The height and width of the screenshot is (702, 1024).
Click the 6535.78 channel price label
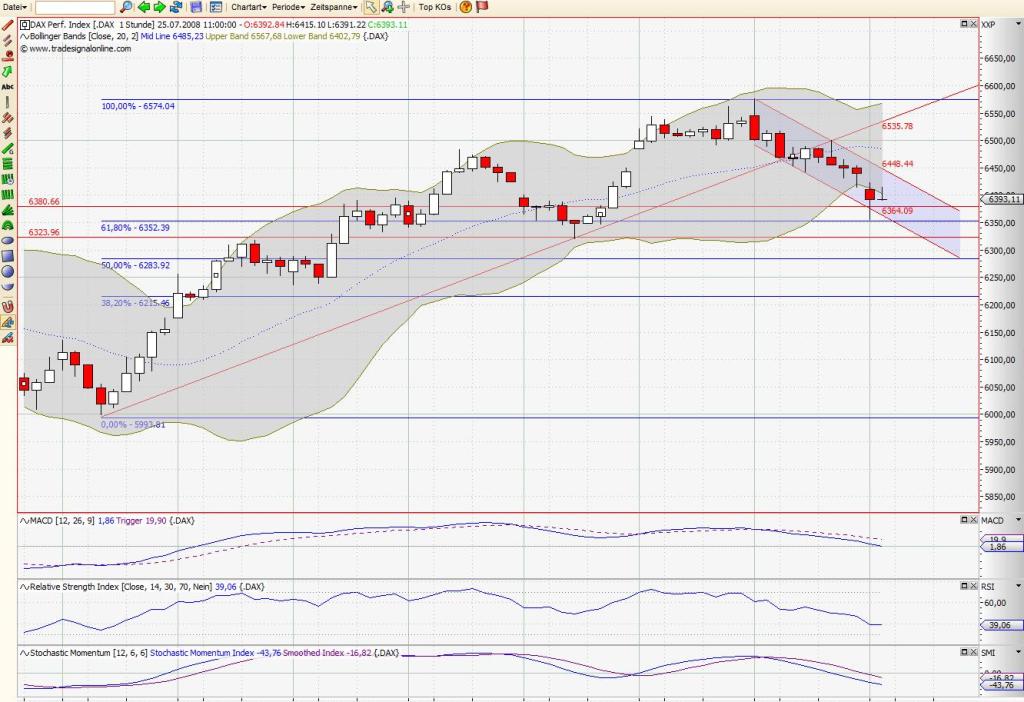point(897,126)
